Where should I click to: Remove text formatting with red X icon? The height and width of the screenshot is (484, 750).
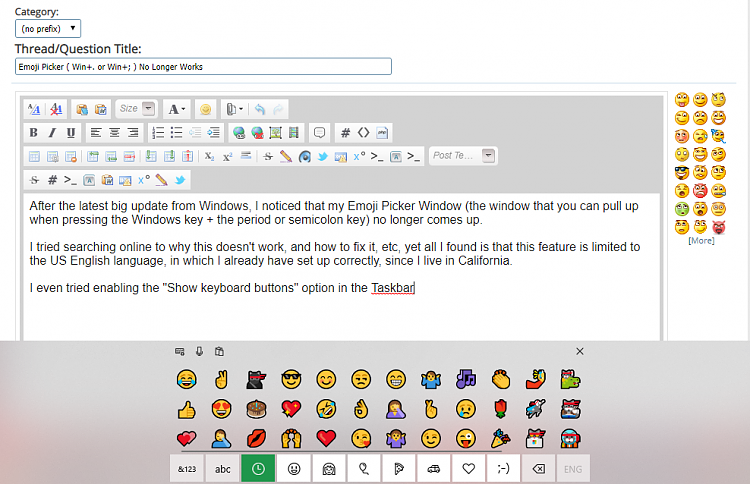[56, 109]
